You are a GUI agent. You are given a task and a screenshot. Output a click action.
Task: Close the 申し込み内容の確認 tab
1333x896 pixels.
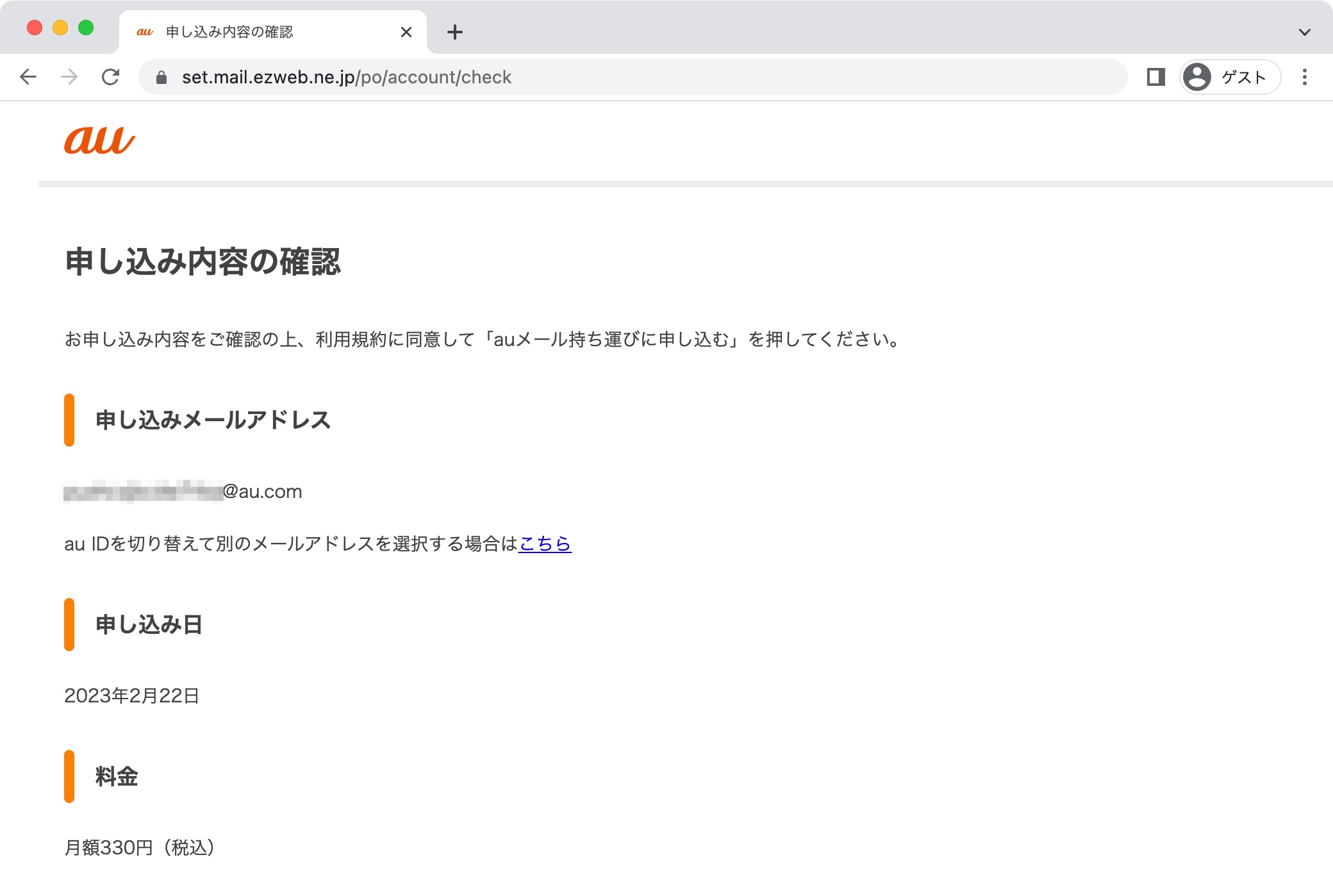pyautogui.click(x=406, y=32)
